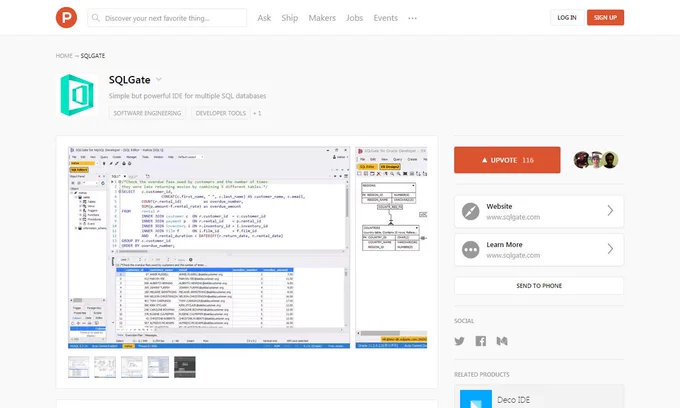Open the Ask menu item
Screen dimensions: 680x408
(264, 18)
